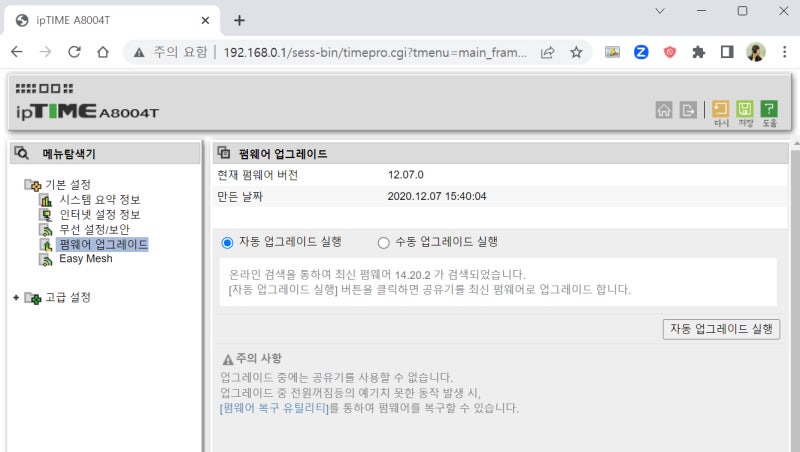Click the 메뉴탐색기 panel header

(x=105, y=153)
